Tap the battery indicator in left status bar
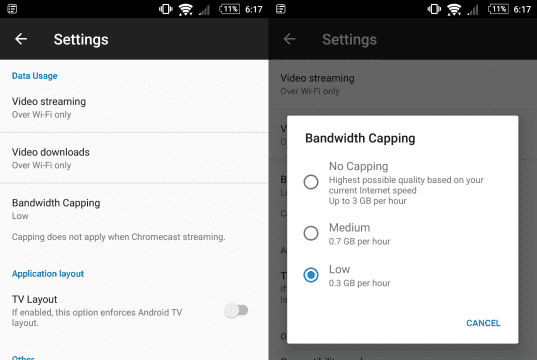The image size is (537, 360). tap(229, 9)
